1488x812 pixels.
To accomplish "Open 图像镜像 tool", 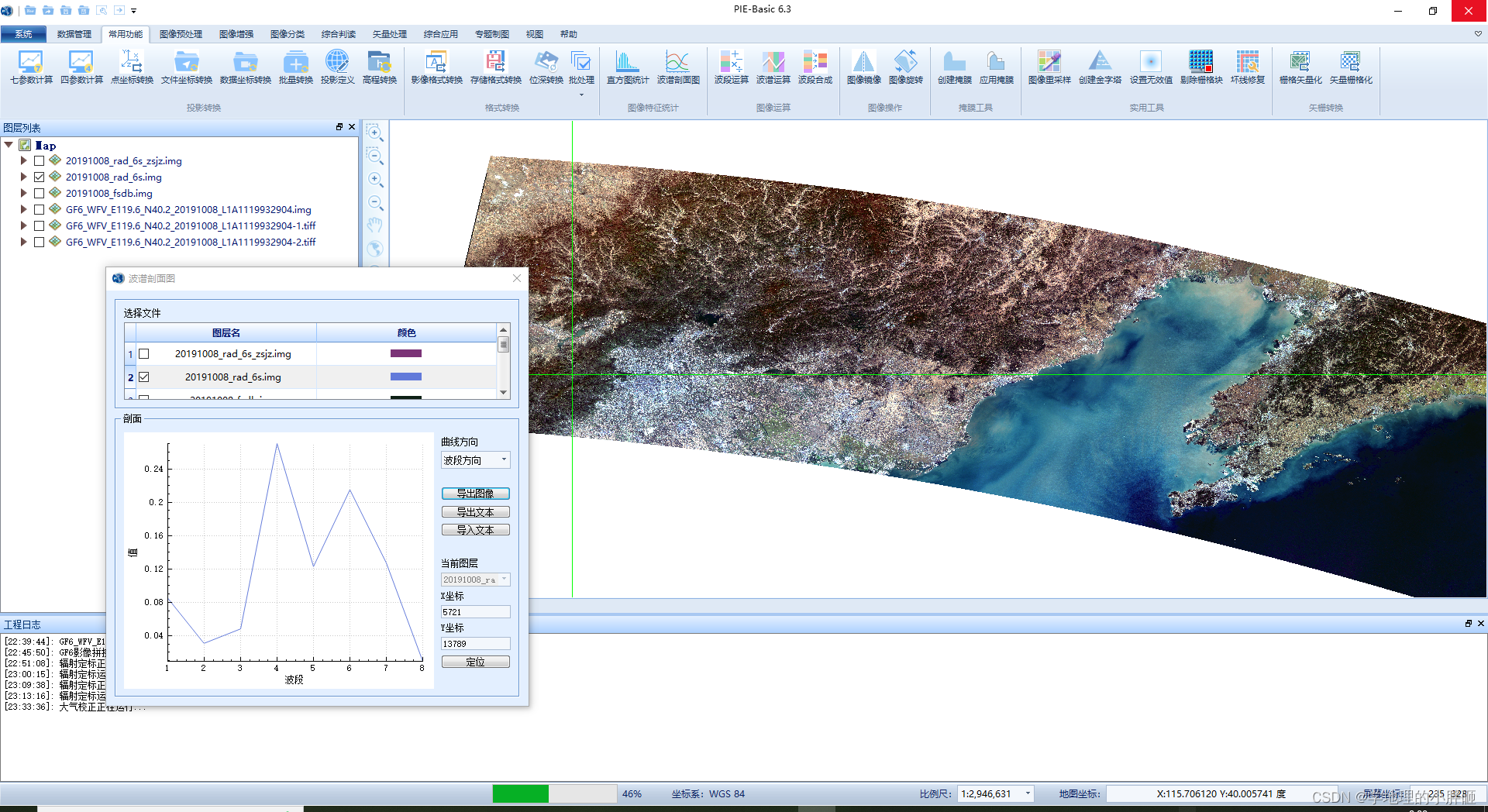I will pyautogui.click(x=864, y=67).
